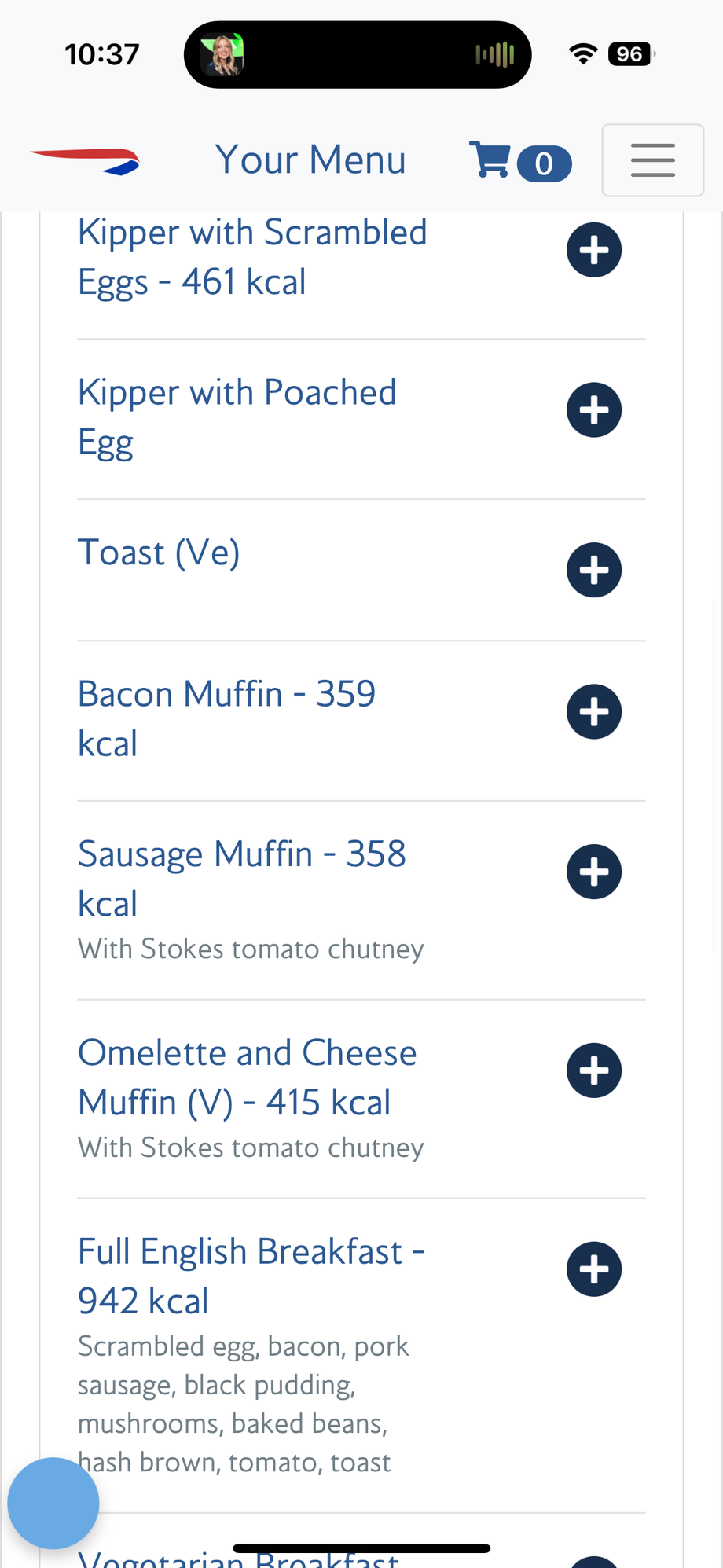Select the Kipper with Poached Egg title

[x=237, y=417]
